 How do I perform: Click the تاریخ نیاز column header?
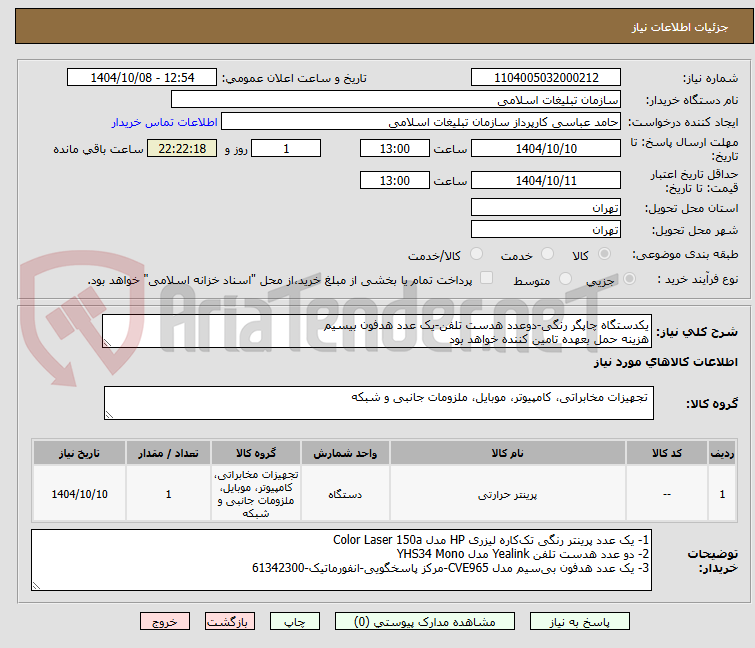(x=79, y=453)
